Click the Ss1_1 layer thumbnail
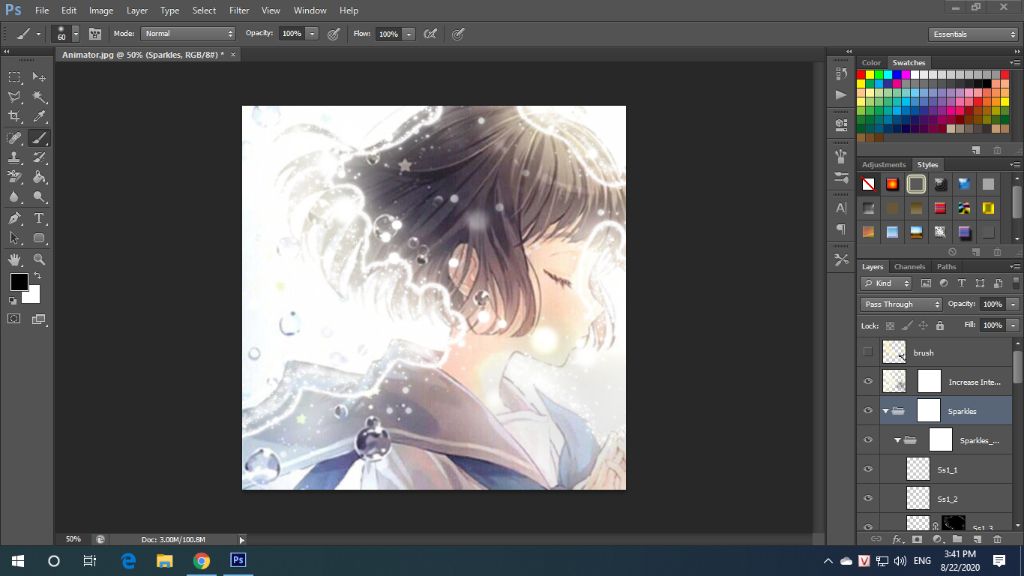1024x576 pixels. pos(918,469)
